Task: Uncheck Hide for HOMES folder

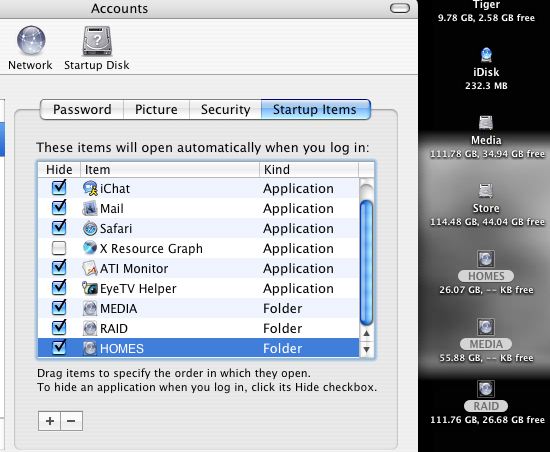Action: (x=59, y=348)
